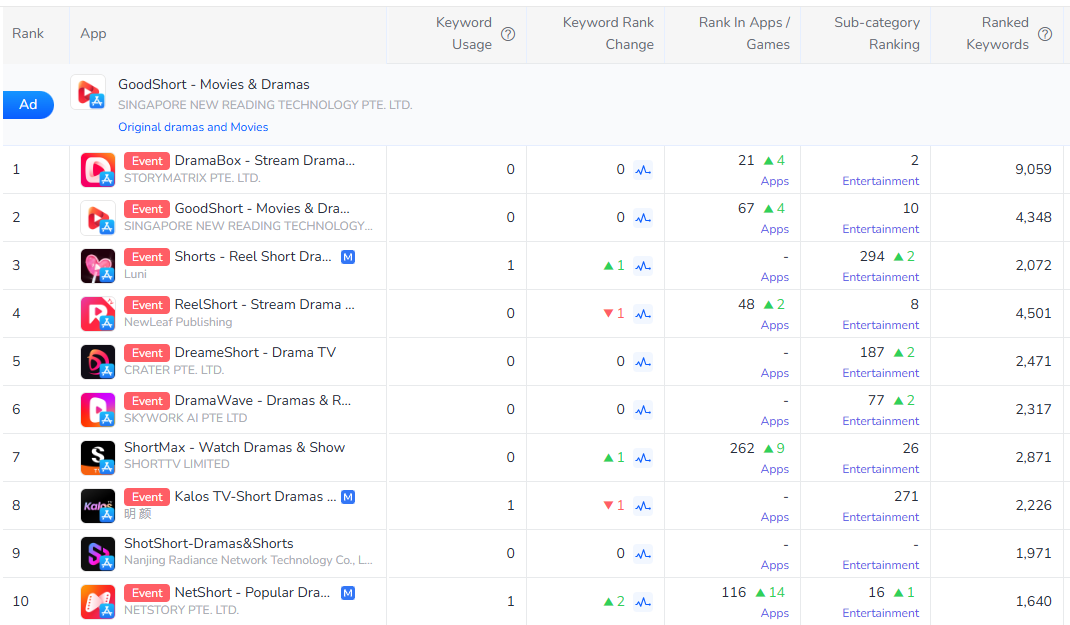
Task: Open GoodShort ad app icon
Action: (x=88, y=92)
